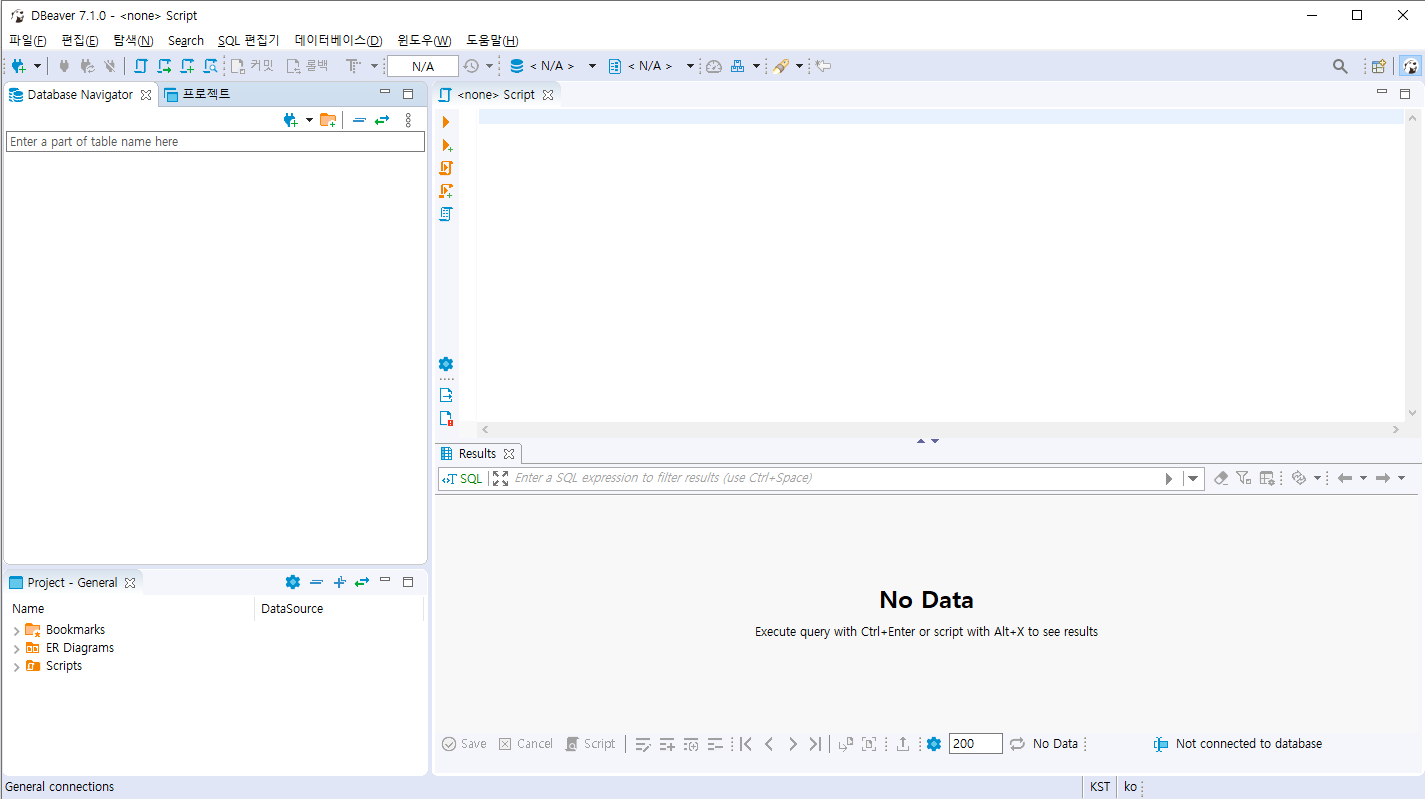Show the execution log icon
1425x799 pixels.
446,418
